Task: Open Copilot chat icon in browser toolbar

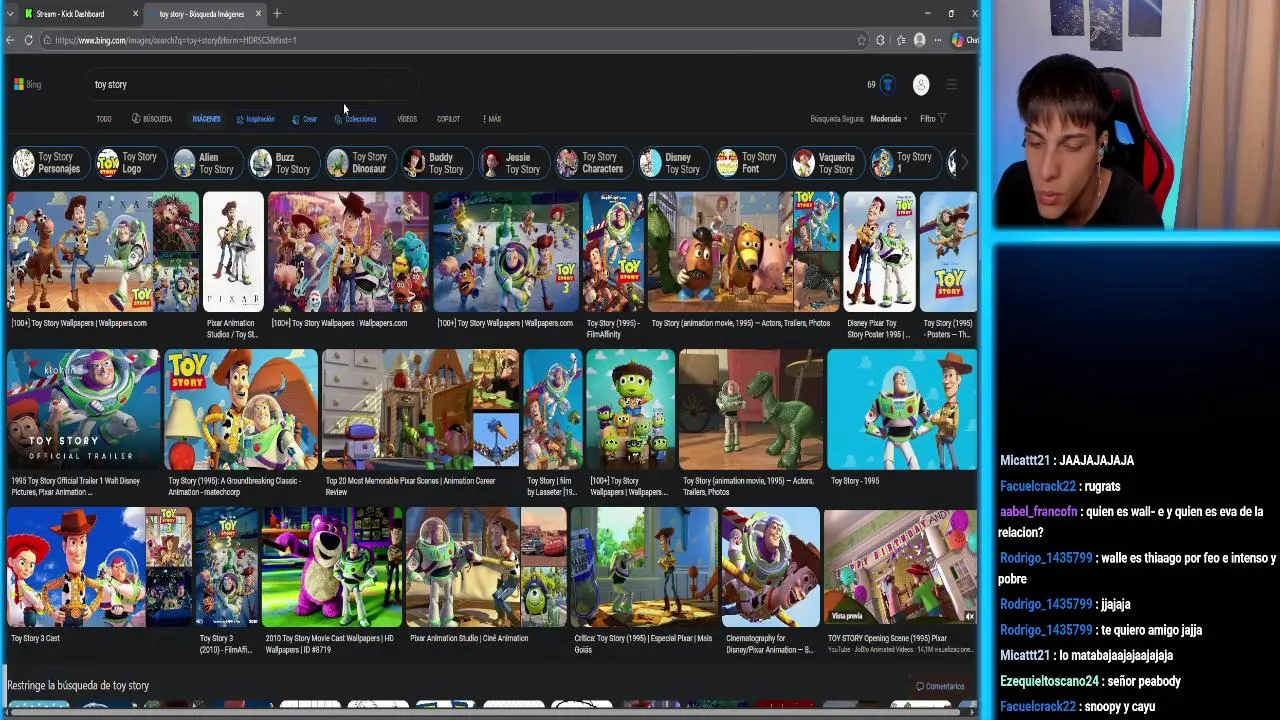Action: coord(964,40)
